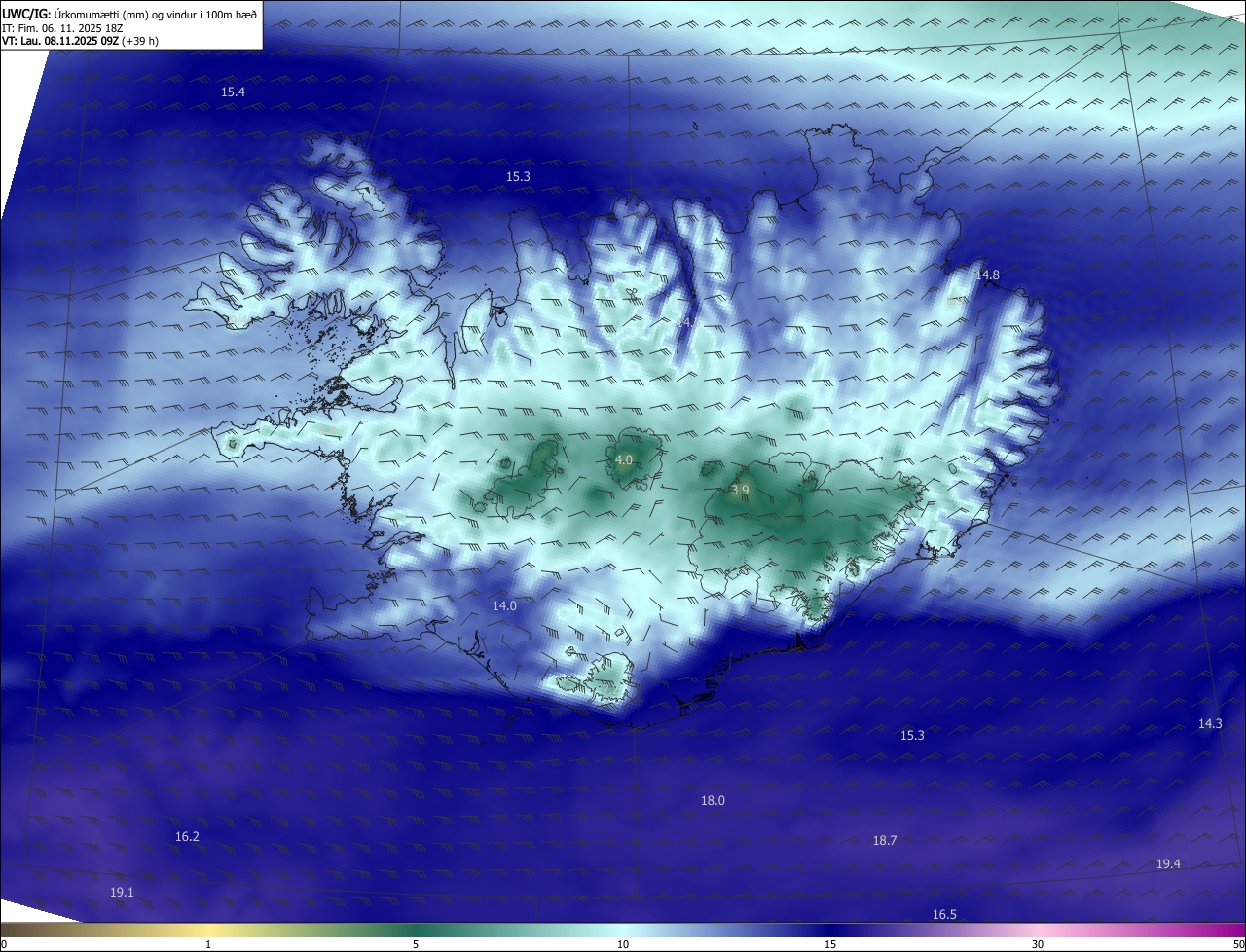Click the value label 19.1 over the ocean
Image resolution: width=1246 pixels, height=952 pixels.
click(x=122, y=892)
